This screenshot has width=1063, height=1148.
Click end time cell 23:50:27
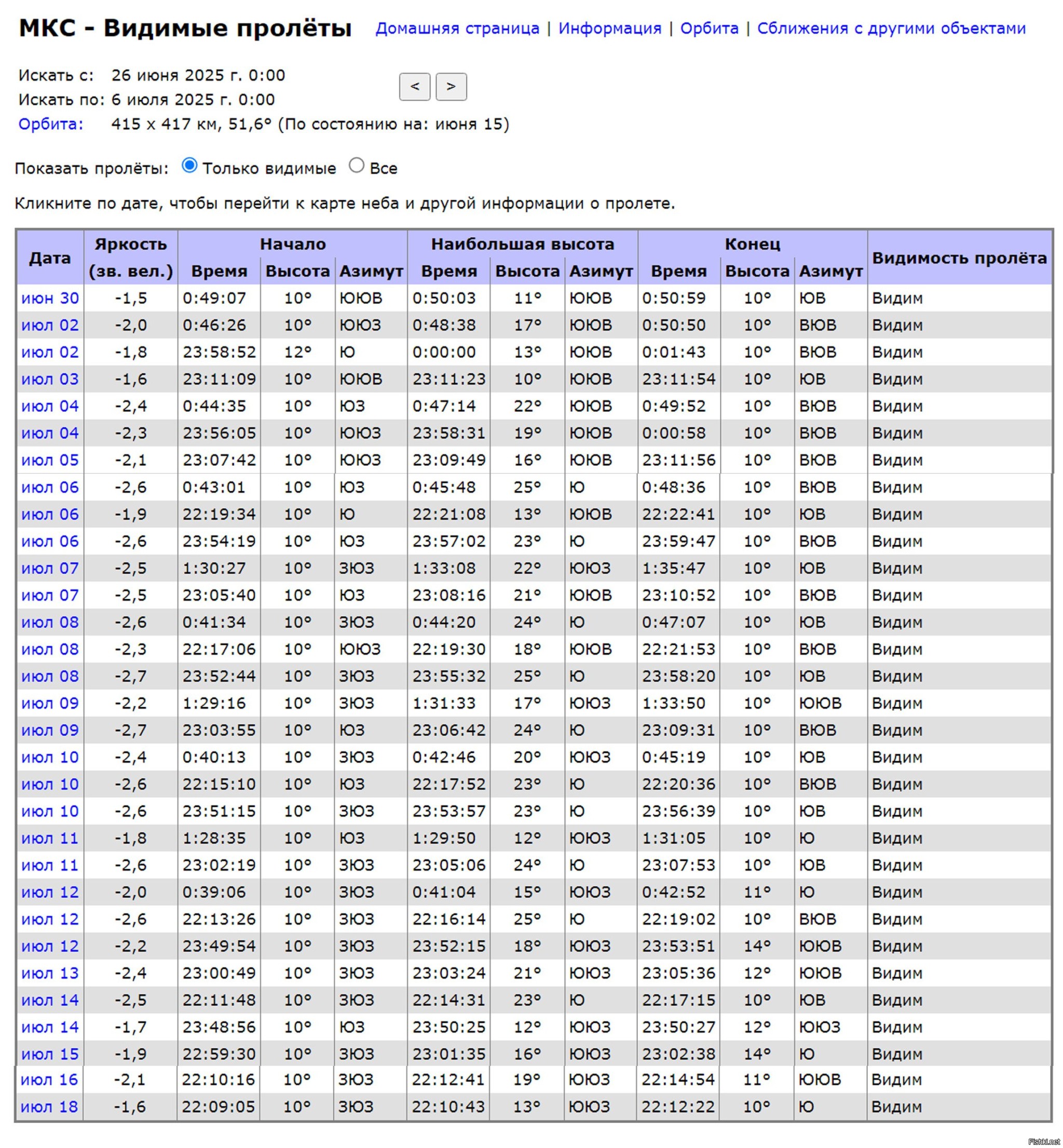(x=679, y=1028)
